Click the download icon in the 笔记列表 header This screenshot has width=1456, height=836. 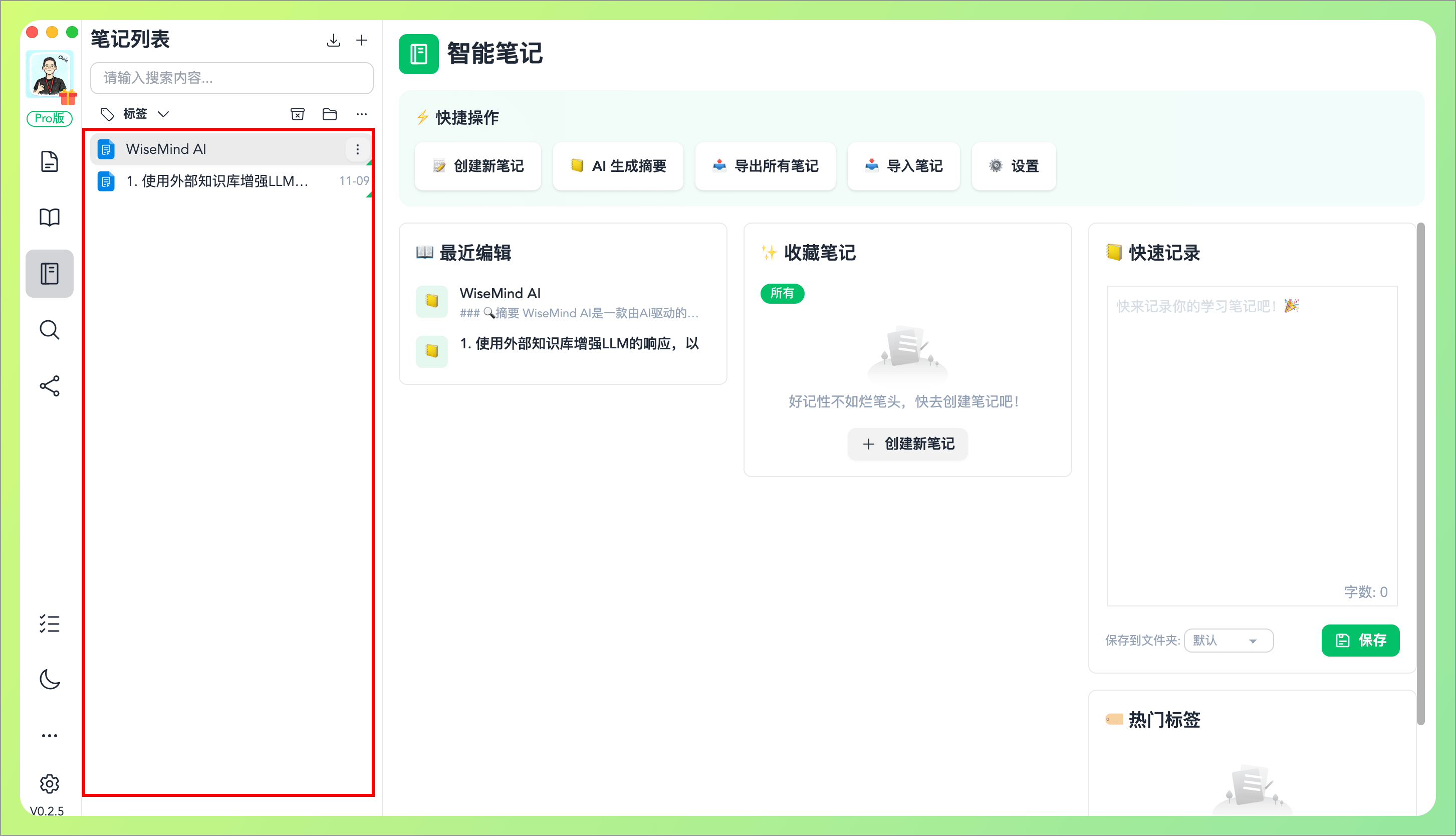[333, 40]
